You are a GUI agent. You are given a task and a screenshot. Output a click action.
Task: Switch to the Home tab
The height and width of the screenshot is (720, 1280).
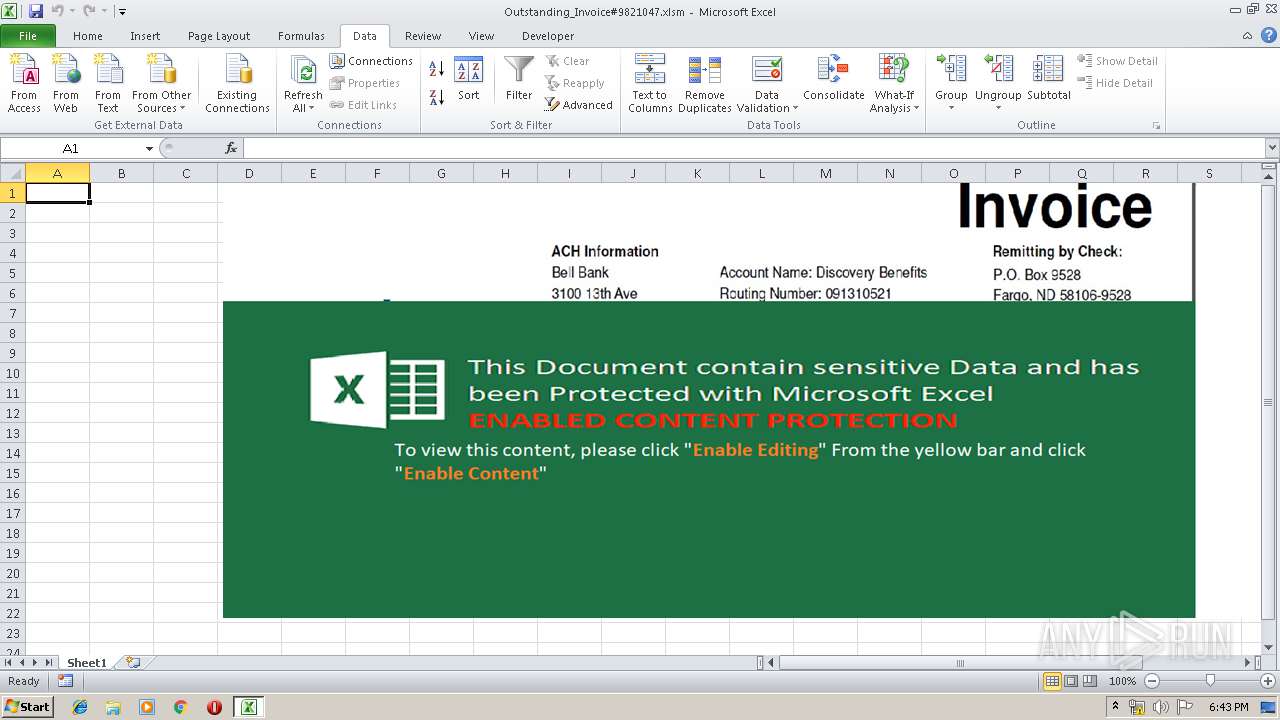click(88, 36)
